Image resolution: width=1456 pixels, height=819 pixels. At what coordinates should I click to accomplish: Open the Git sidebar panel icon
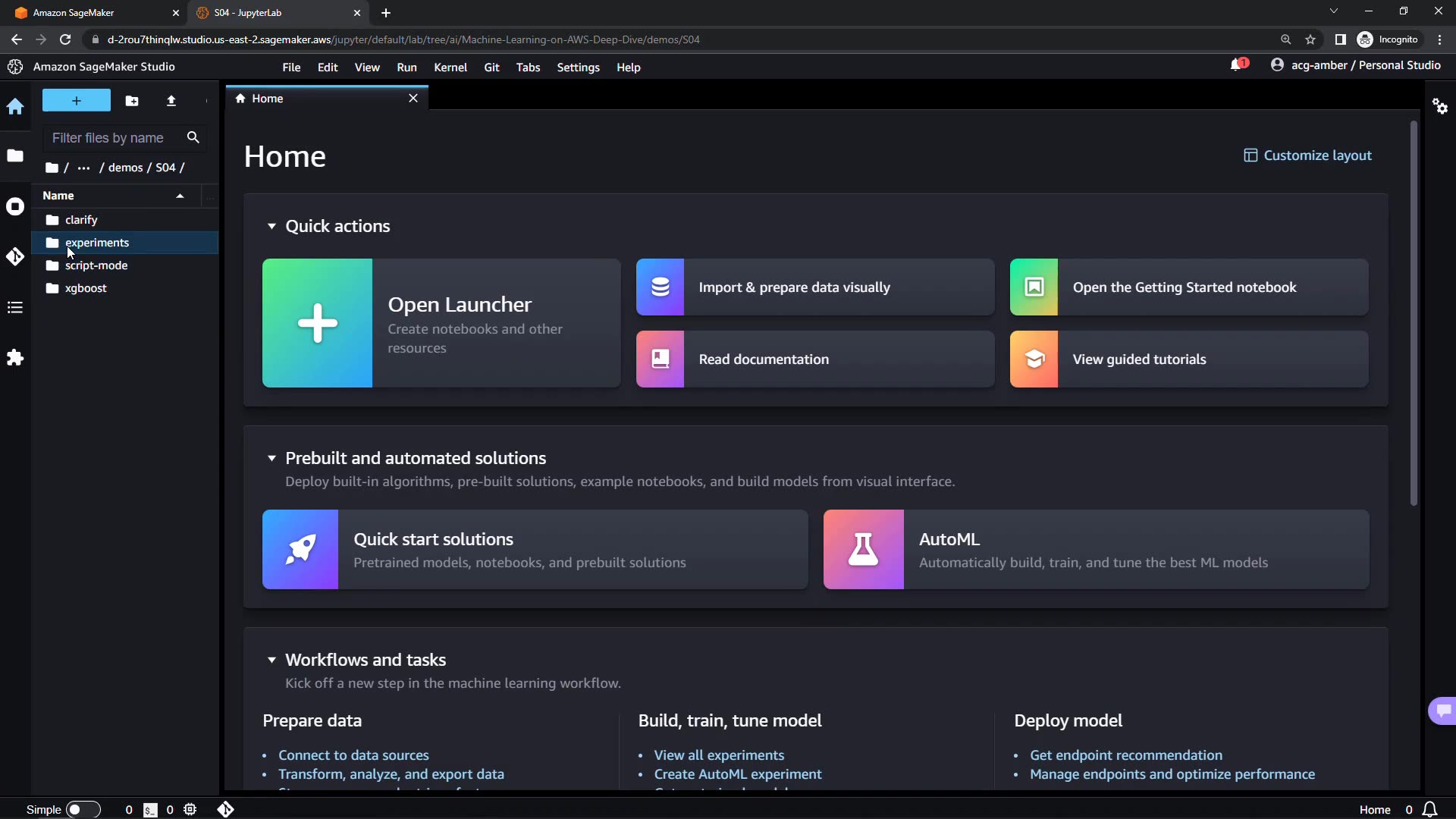tap(15, 257)
